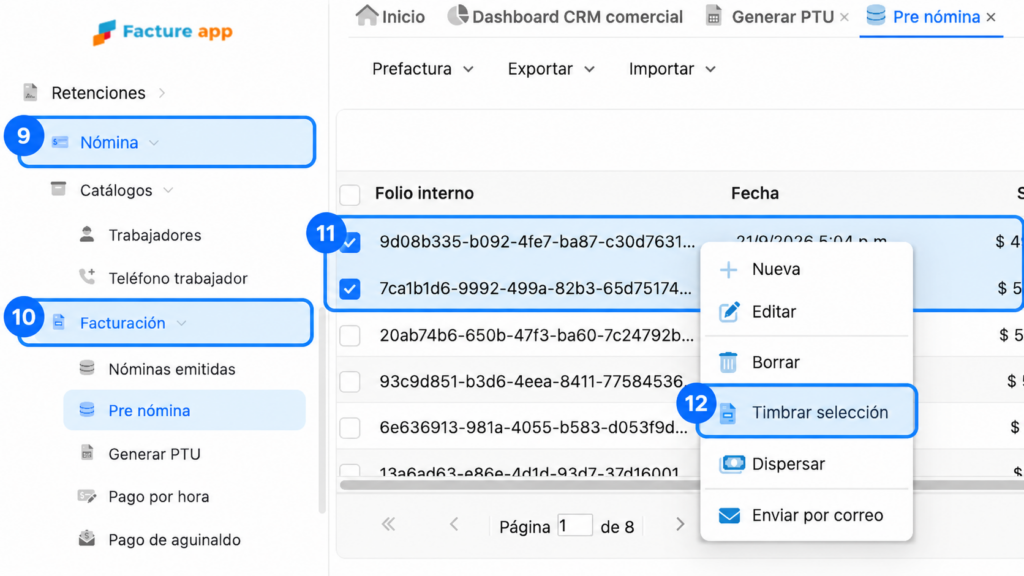Click the Página number input field

coord(575,526)
